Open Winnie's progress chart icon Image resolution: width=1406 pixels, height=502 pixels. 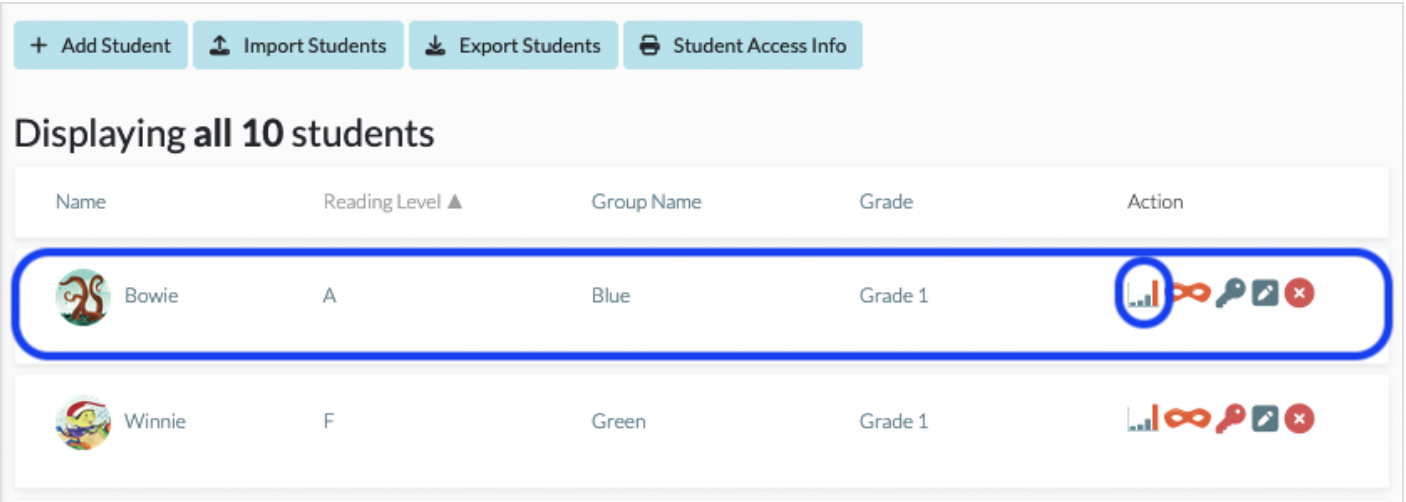[x=1142, y=419]
